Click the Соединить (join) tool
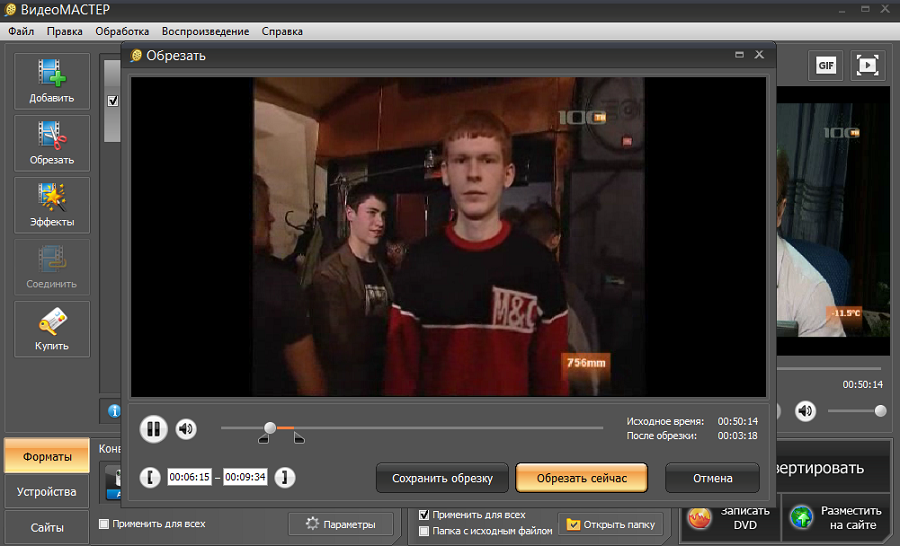The image size is (900, 546). (x=52, y=268)
